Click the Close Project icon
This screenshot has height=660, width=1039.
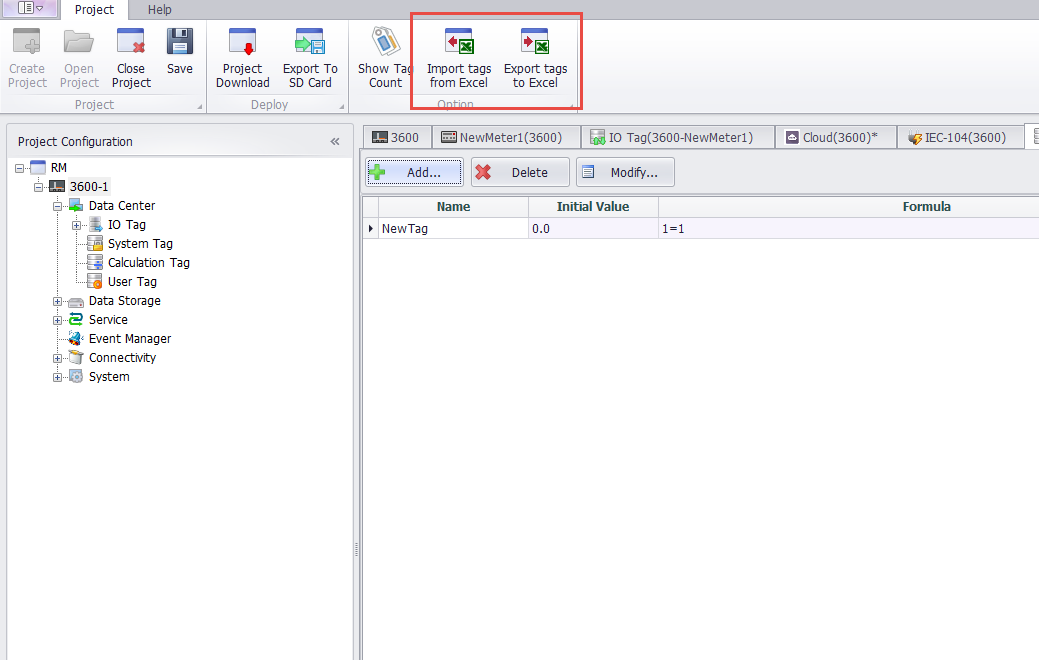131,44
